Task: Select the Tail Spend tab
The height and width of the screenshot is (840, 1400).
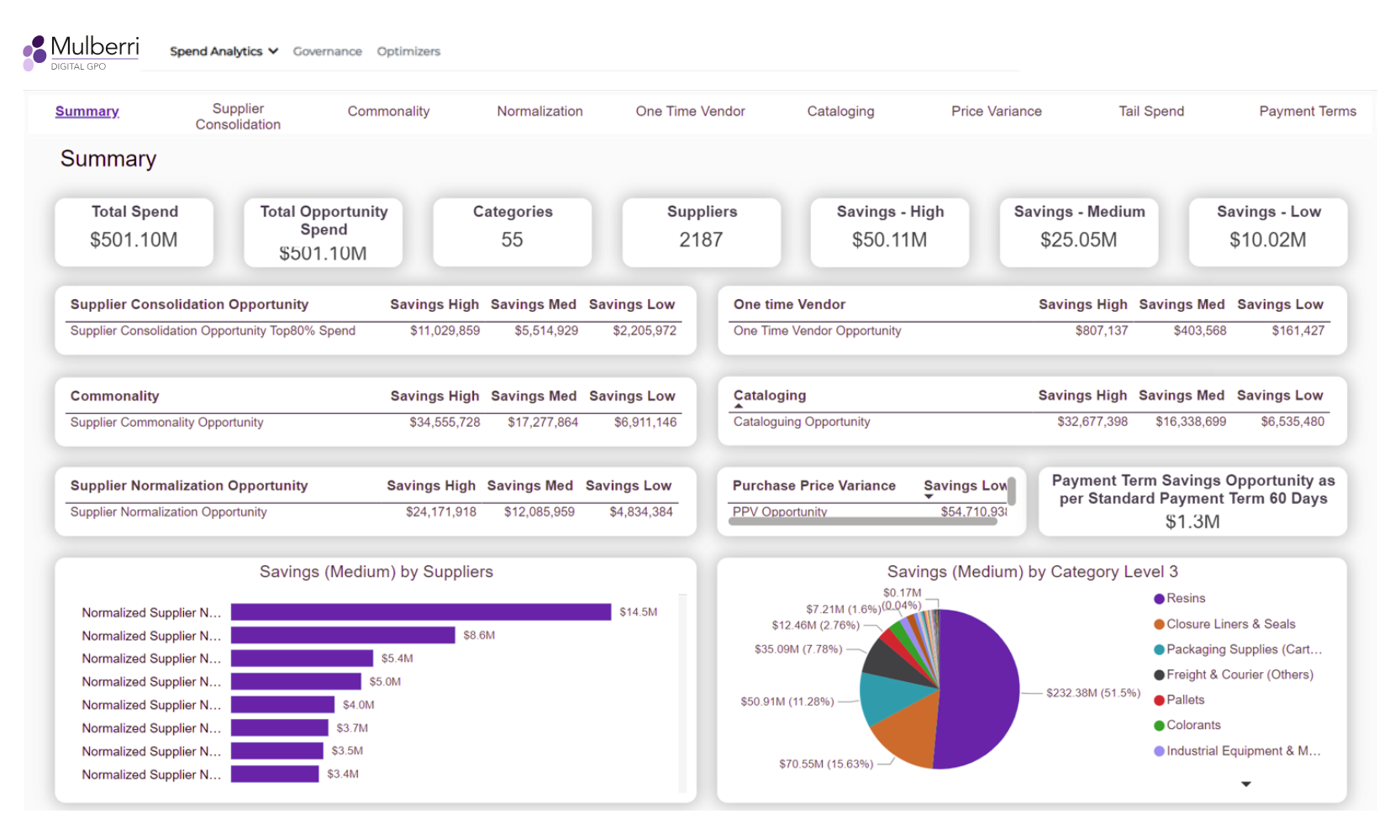Action: pos(1150,111)
